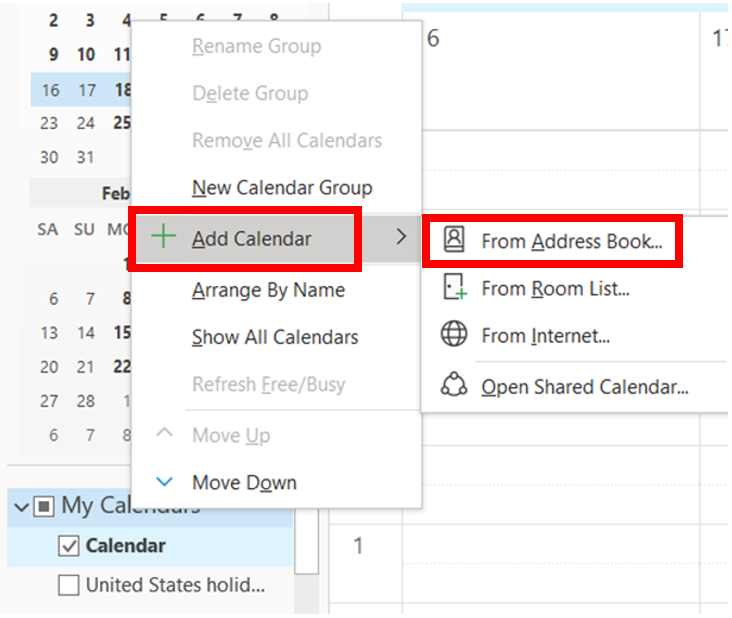Collapse the My Calendars group chevron
The image size is (732, 618).
21,507
